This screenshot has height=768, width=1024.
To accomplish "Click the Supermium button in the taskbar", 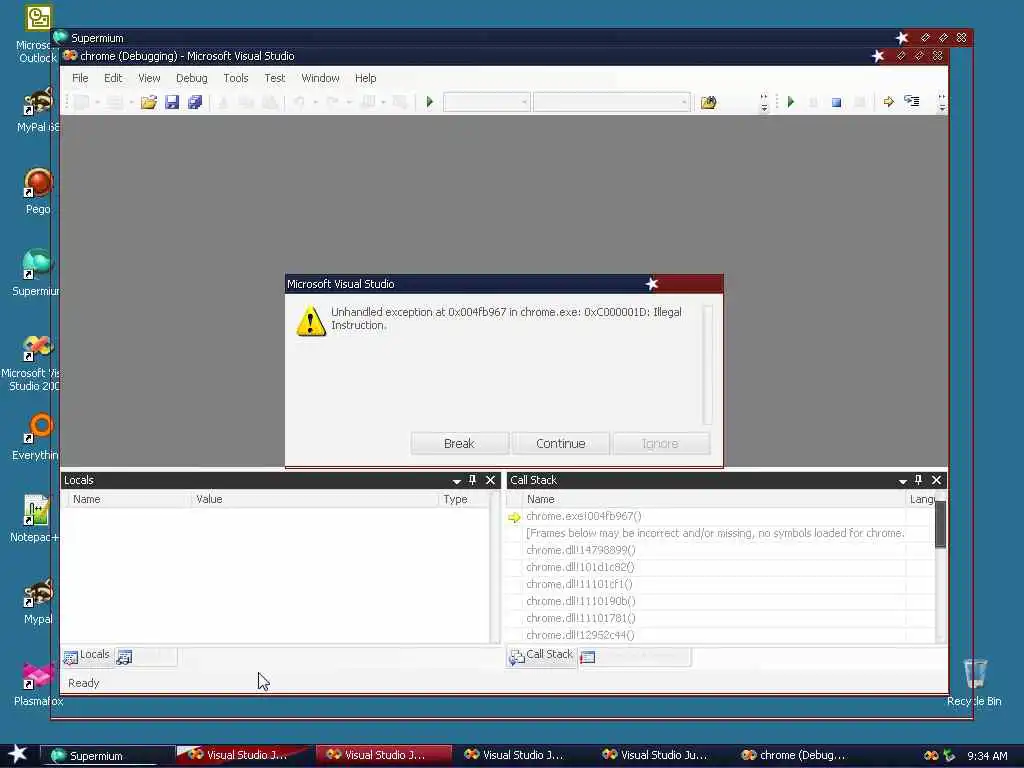I will [107, 755].
